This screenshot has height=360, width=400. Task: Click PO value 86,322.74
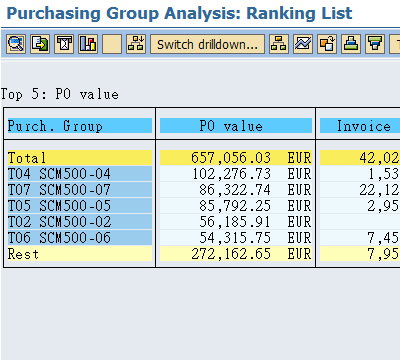(236, 190)
